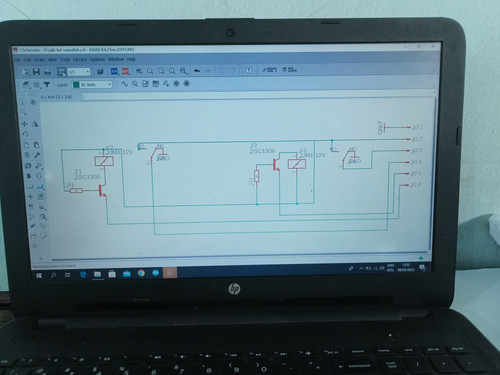Select the Change wrench tool
Image resolution: width=500 pixels, height=375 pixels.
point(37,155)
